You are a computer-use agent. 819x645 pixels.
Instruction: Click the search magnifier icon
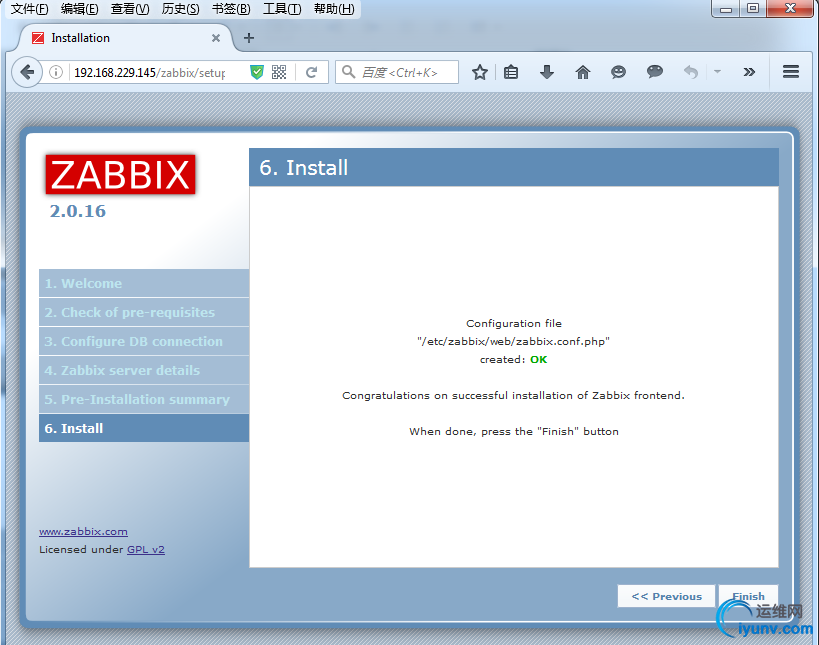(x=348, y=72)
